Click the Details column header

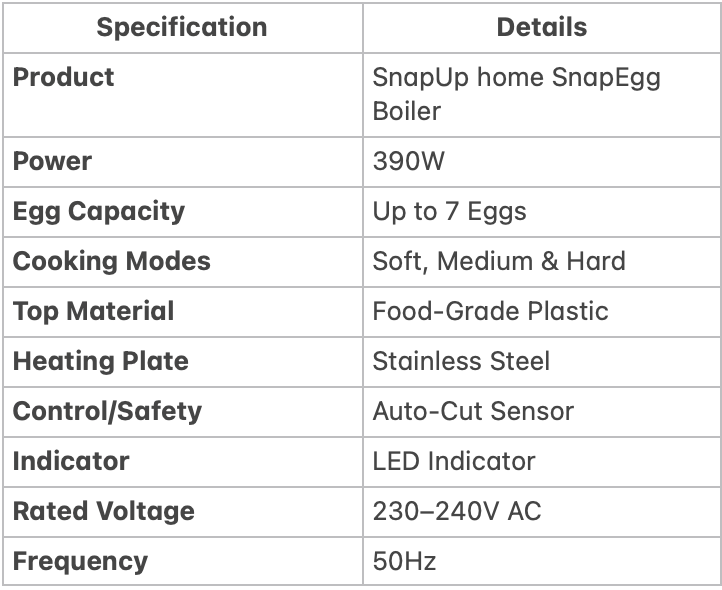pos(542,27)
